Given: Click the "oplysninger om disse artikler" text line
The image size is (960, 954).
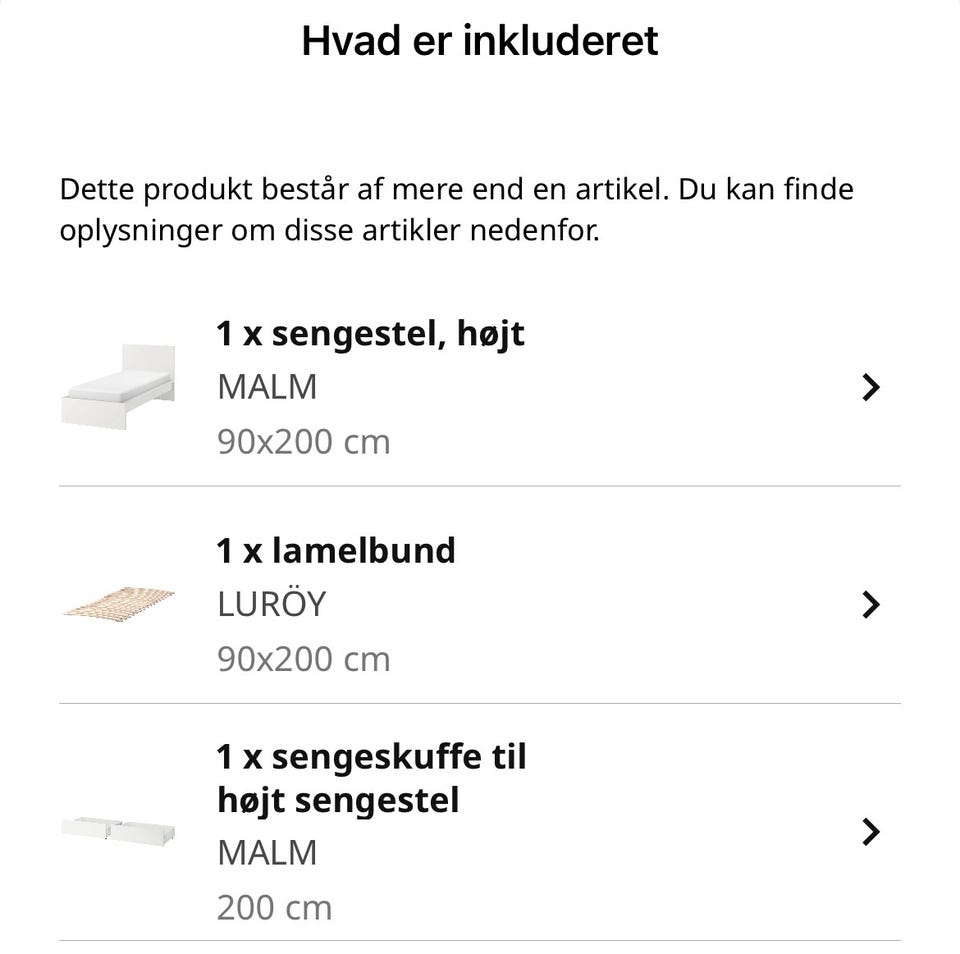Looking at the screenshot, I should click(329, 231).
